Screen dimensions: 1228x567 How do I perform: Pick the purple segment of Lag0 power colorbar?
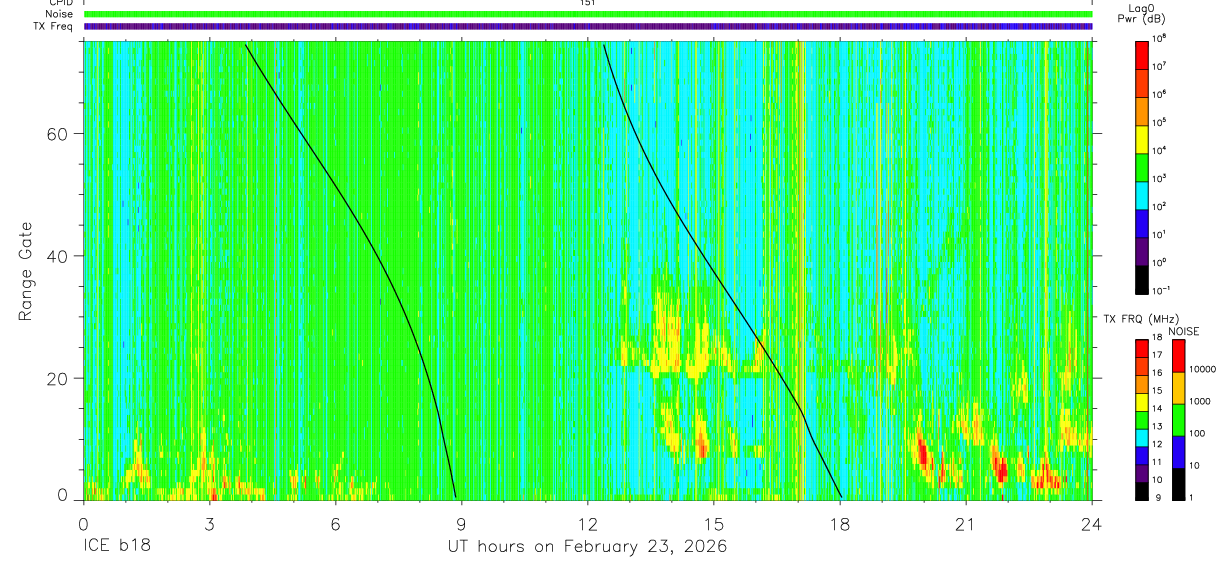click(1143, 250)
